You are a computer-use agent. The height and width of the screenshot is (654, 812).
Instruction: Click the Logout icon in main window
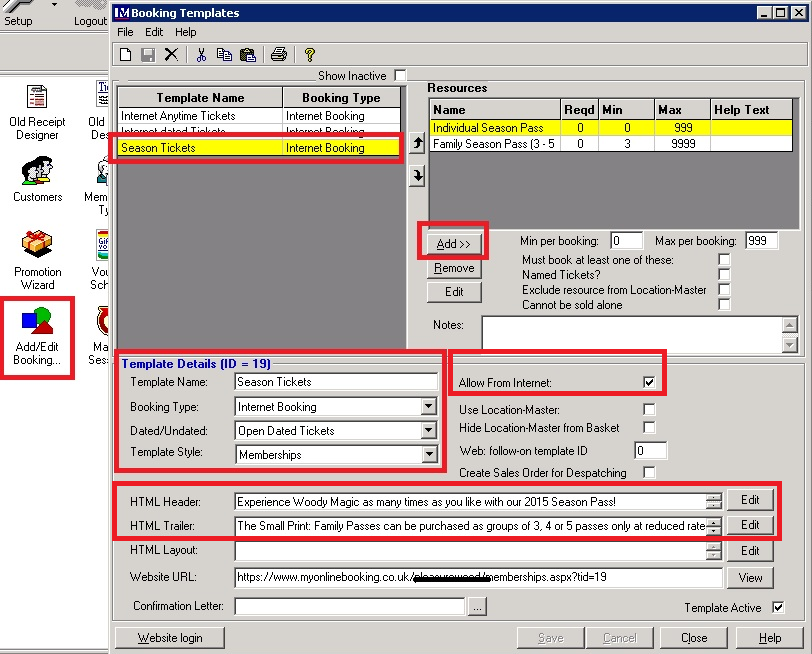click(90, 13)
